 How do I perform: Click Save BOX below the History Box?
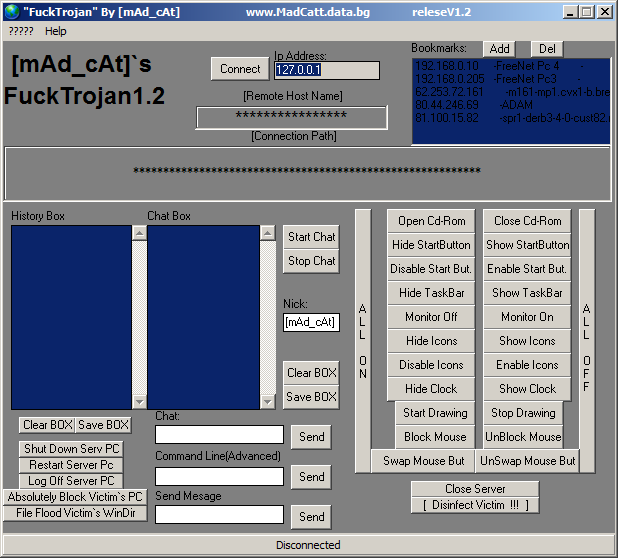click(x=103, y=425)
